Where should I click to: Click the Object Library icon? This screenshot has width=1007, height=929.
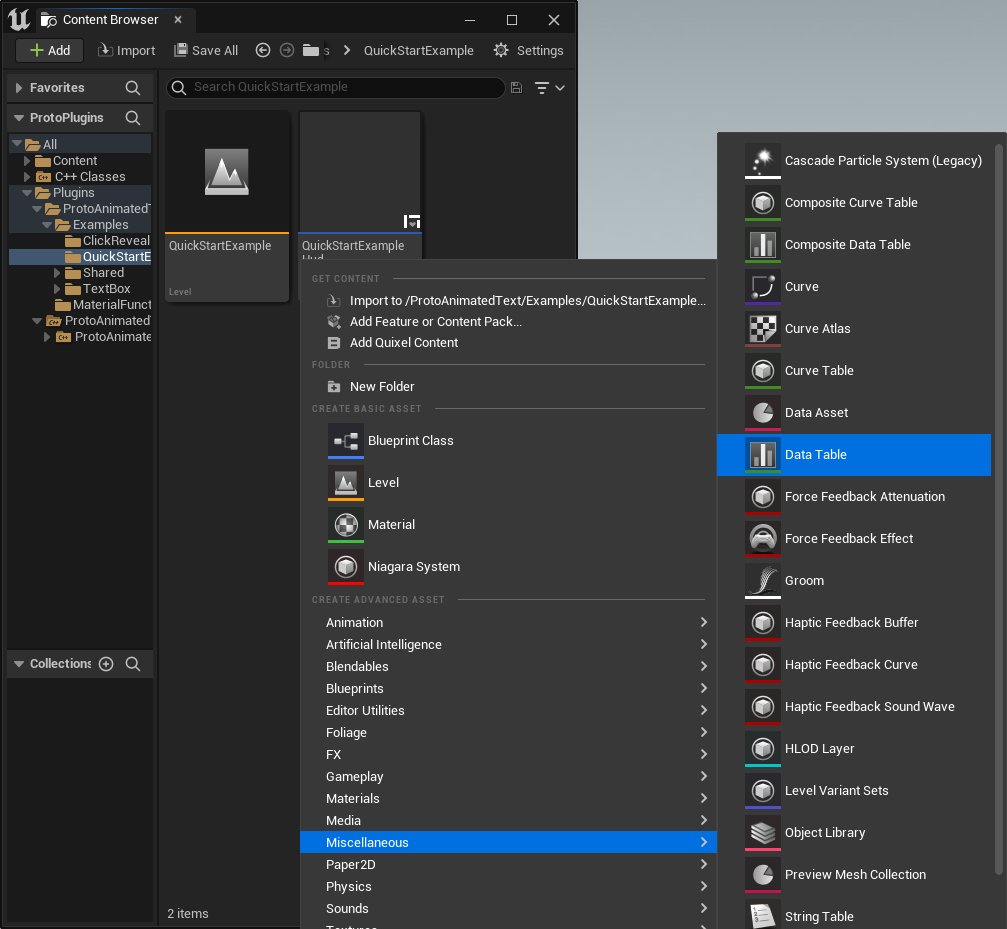762,833
